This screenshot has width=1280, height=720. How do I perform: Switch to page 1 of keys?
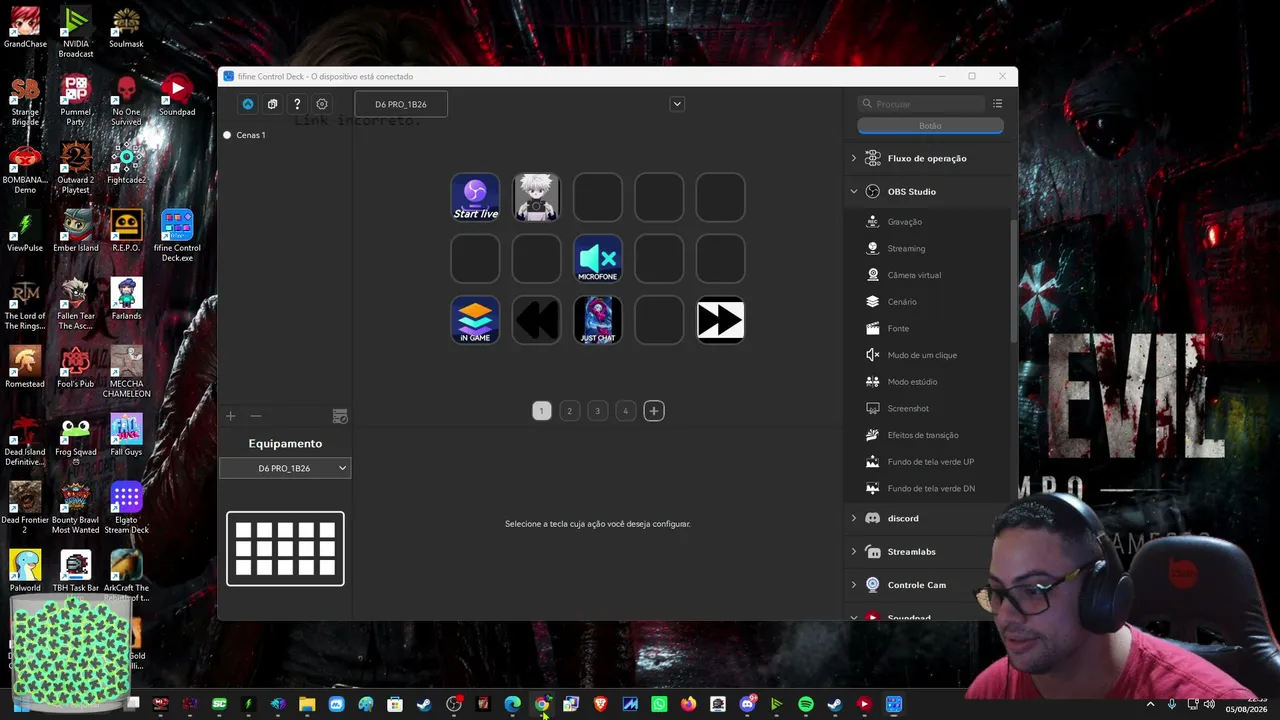(542, 411)
